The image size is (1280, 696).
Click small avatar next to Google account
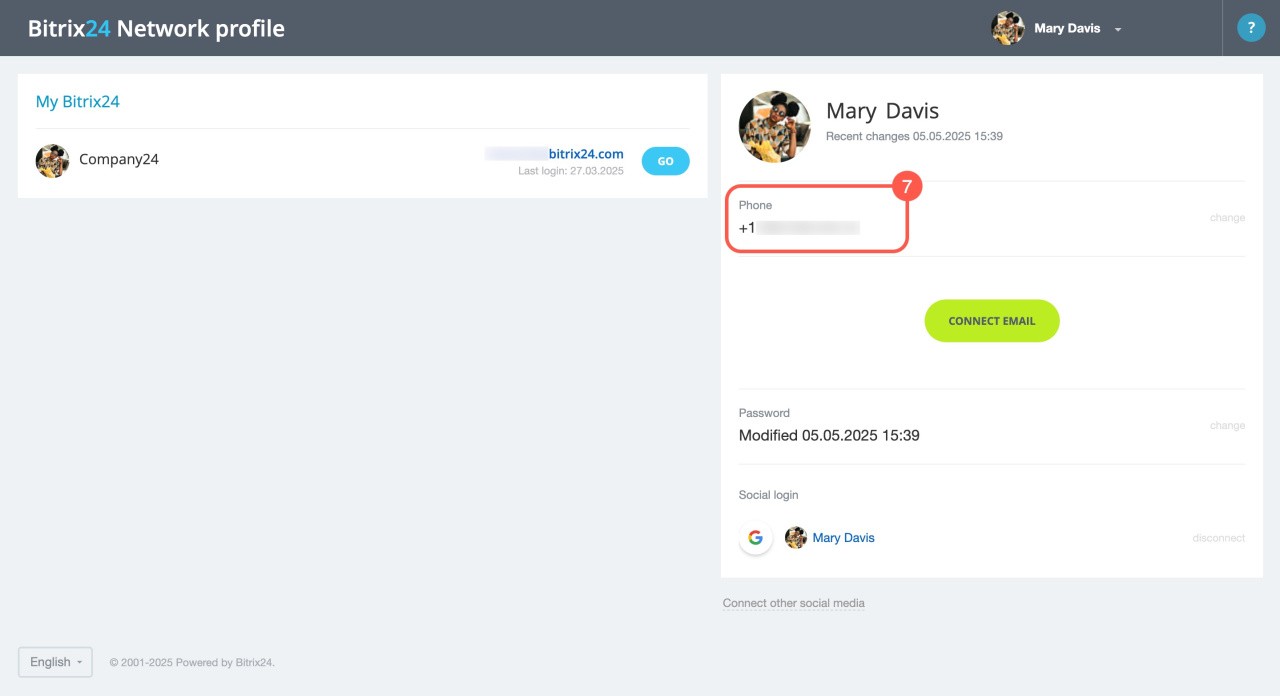tap(796, 538)
